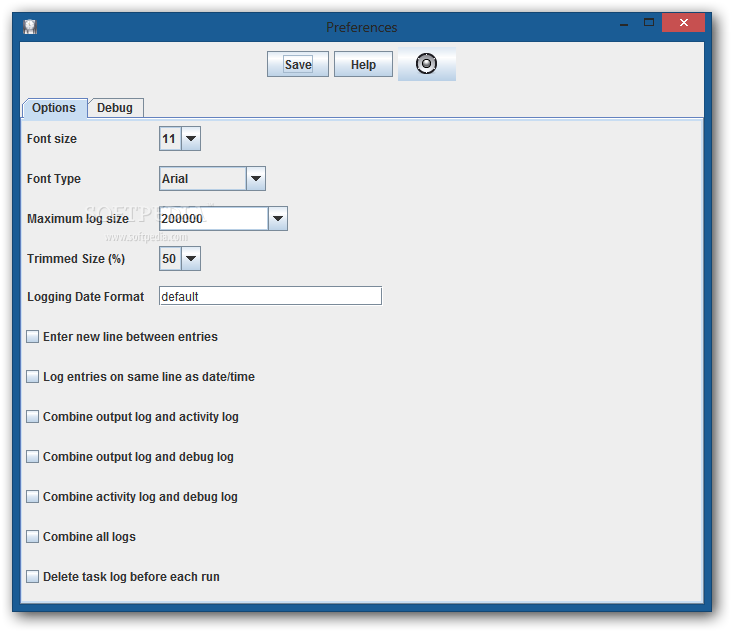Viewport: 732px width, 632px height.
Task: Click the Font size label
Action: 52,139
